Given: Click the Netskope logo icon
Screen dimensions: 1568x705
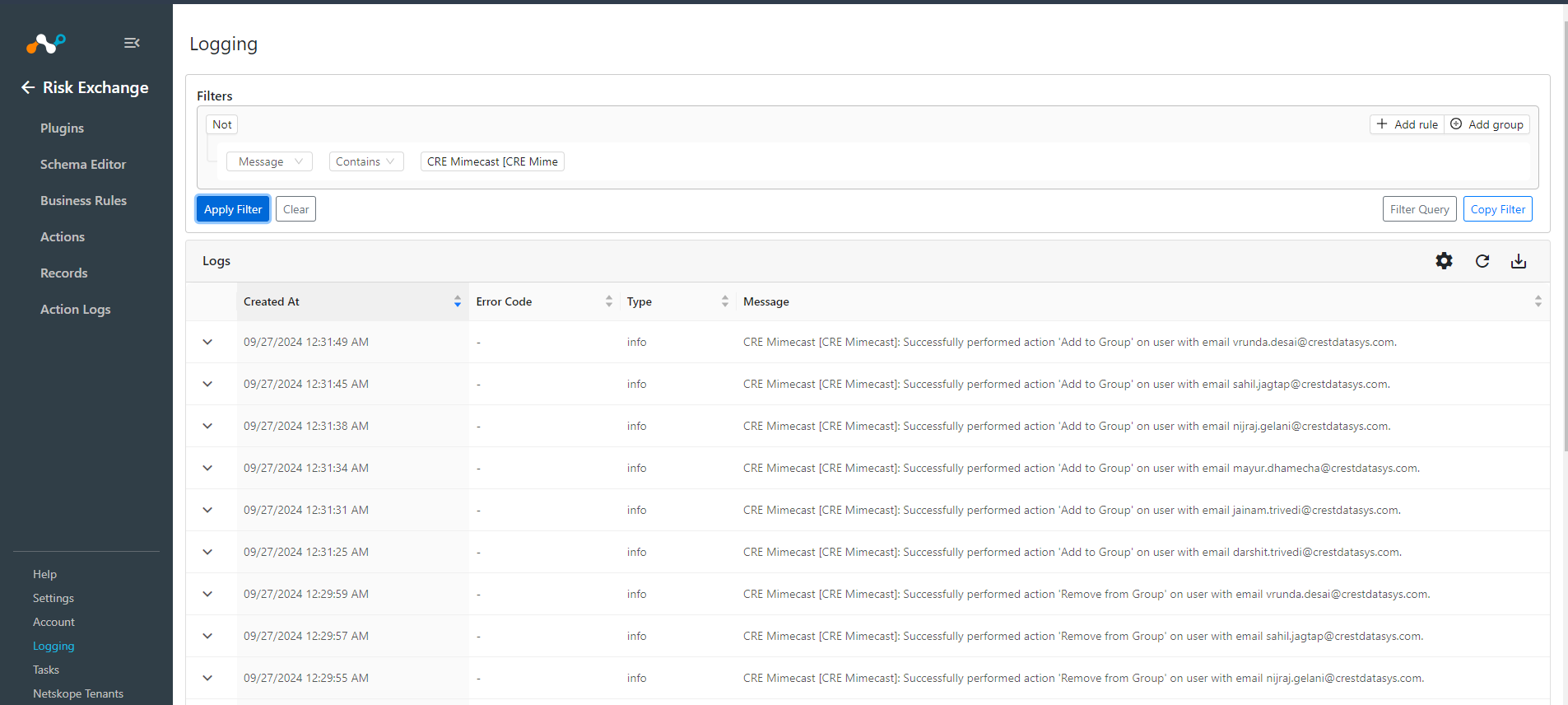Looking at the screenshot, I should 45,43.
